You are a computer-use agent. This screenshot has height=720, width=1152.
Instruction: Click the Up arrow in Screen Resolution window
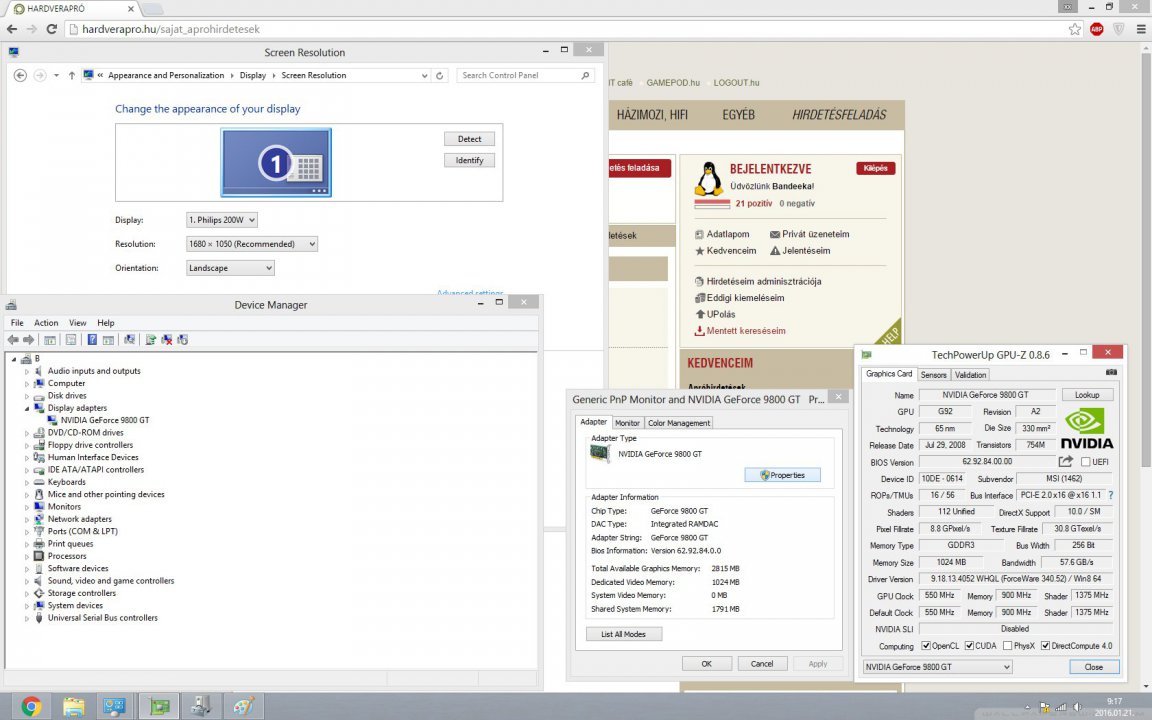pyautogui.click(x=71, y=75)
